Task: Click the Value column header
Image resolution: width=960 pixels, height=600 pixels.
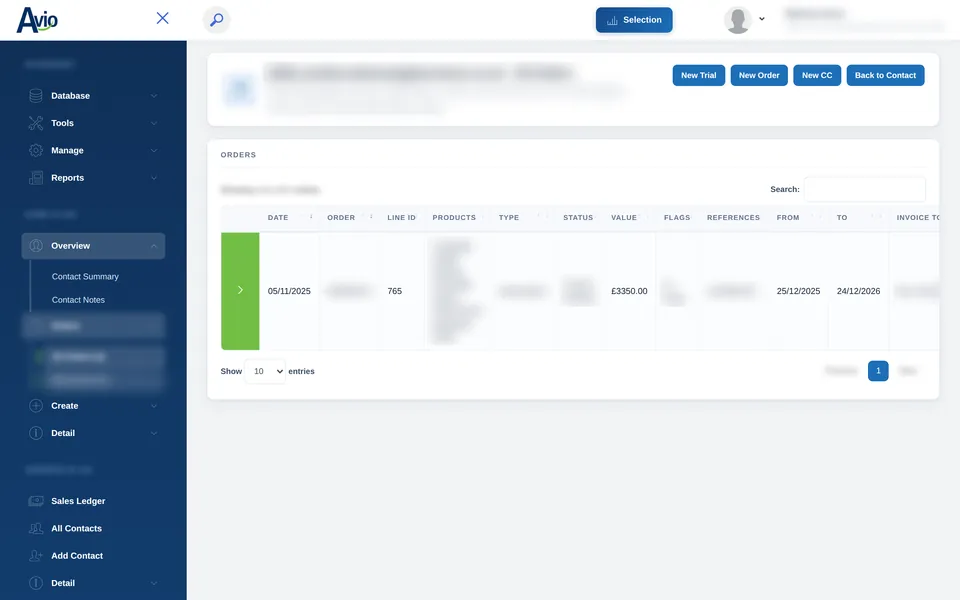Action: click(x=624, y=217)
